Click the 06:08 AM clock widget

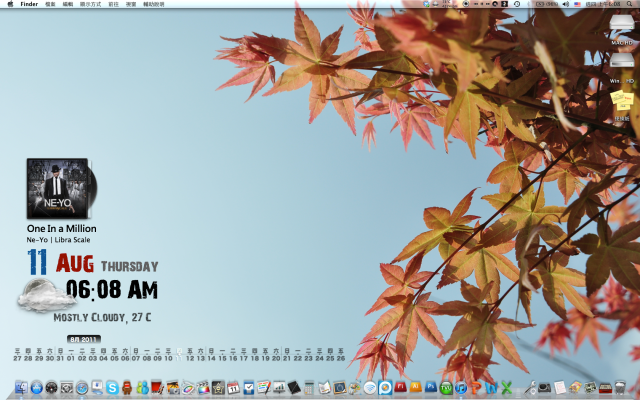[x=111, y=290]
